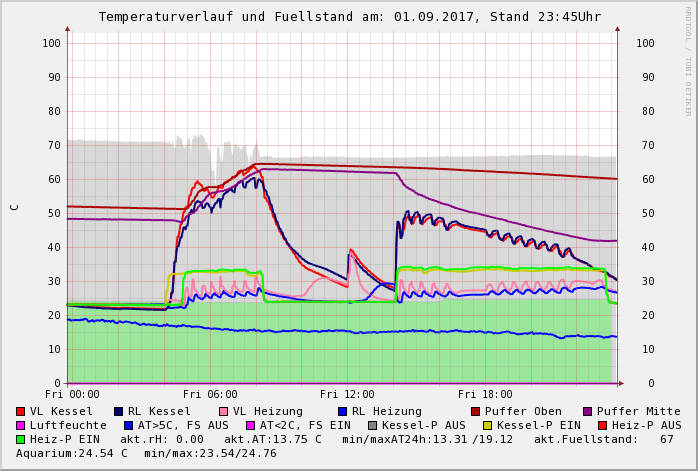The width and height of the screenshot is (698, 471).
Task: Click the Temperaturverlauf und Fuellstand chart title
Action: (349, 17)
